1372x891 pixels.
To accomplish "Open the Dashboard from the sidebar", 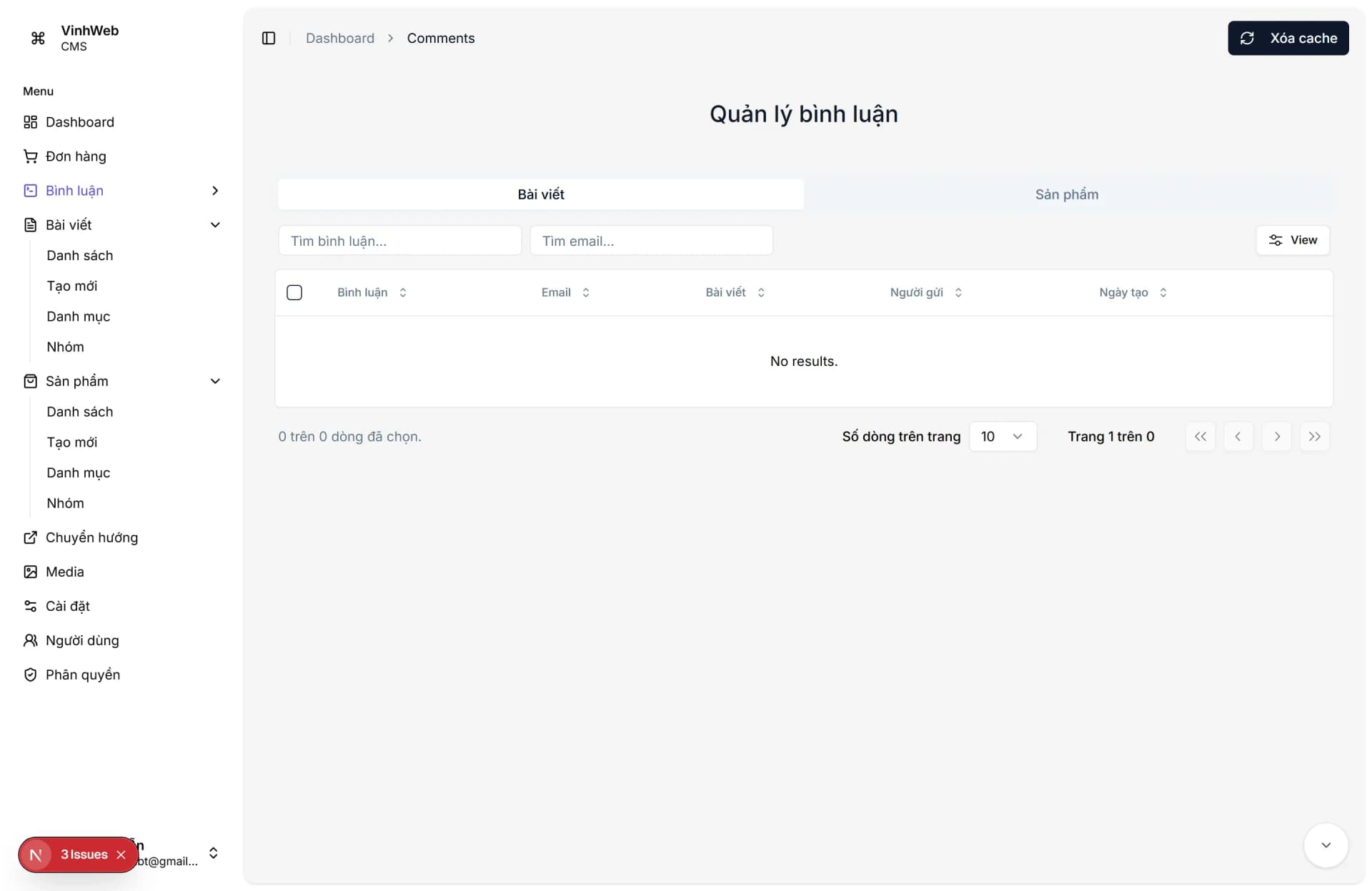I will point(79,122).
